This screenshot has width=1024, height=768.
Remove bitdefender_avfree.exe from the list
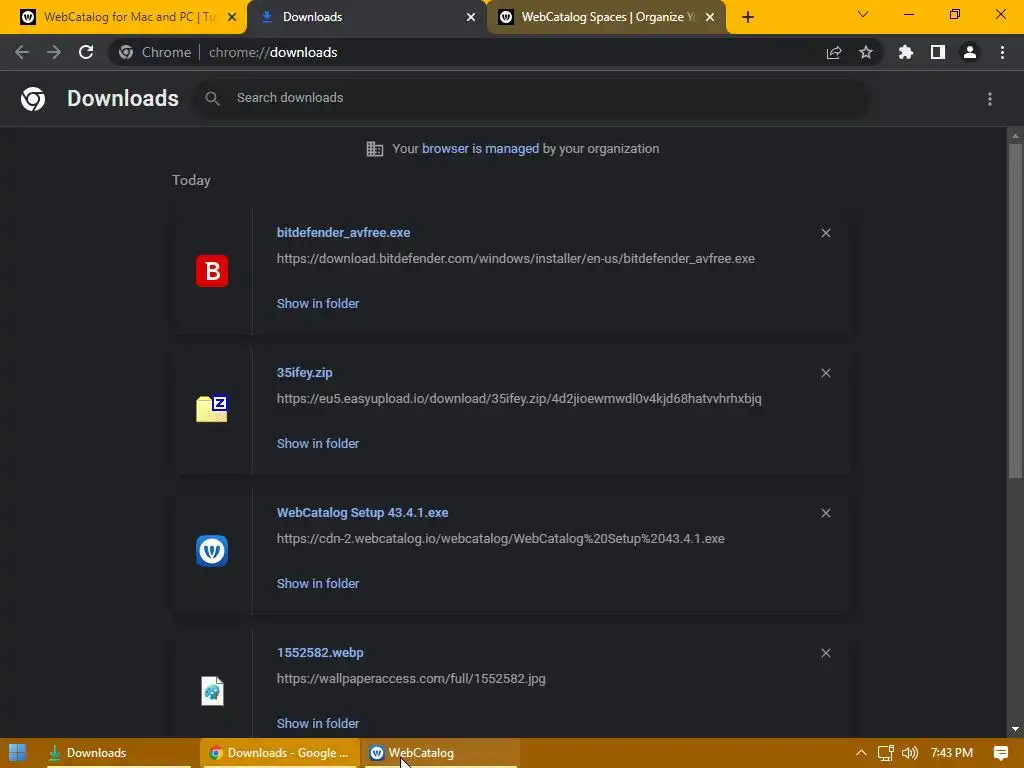(826, 233)
